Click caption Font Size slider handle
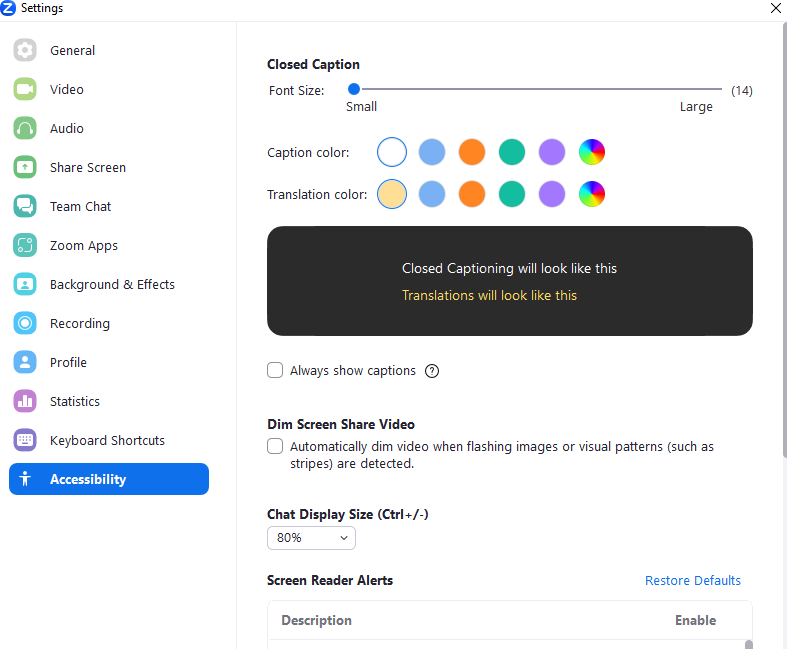The width and height of the screenshot is (787, 649). coord(354,89)
